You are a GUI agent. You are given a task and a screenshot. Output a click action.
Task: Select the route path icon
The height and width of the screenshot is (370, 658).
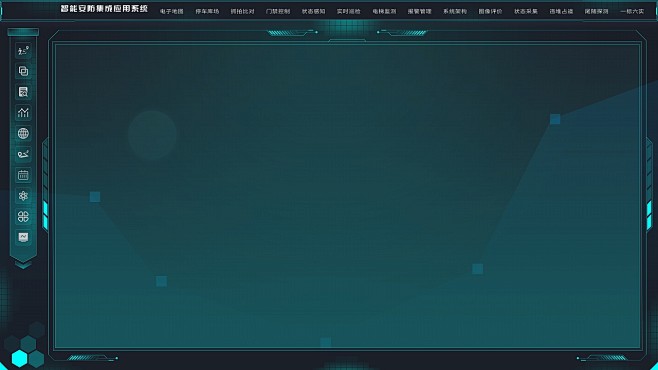coord(23,154)
